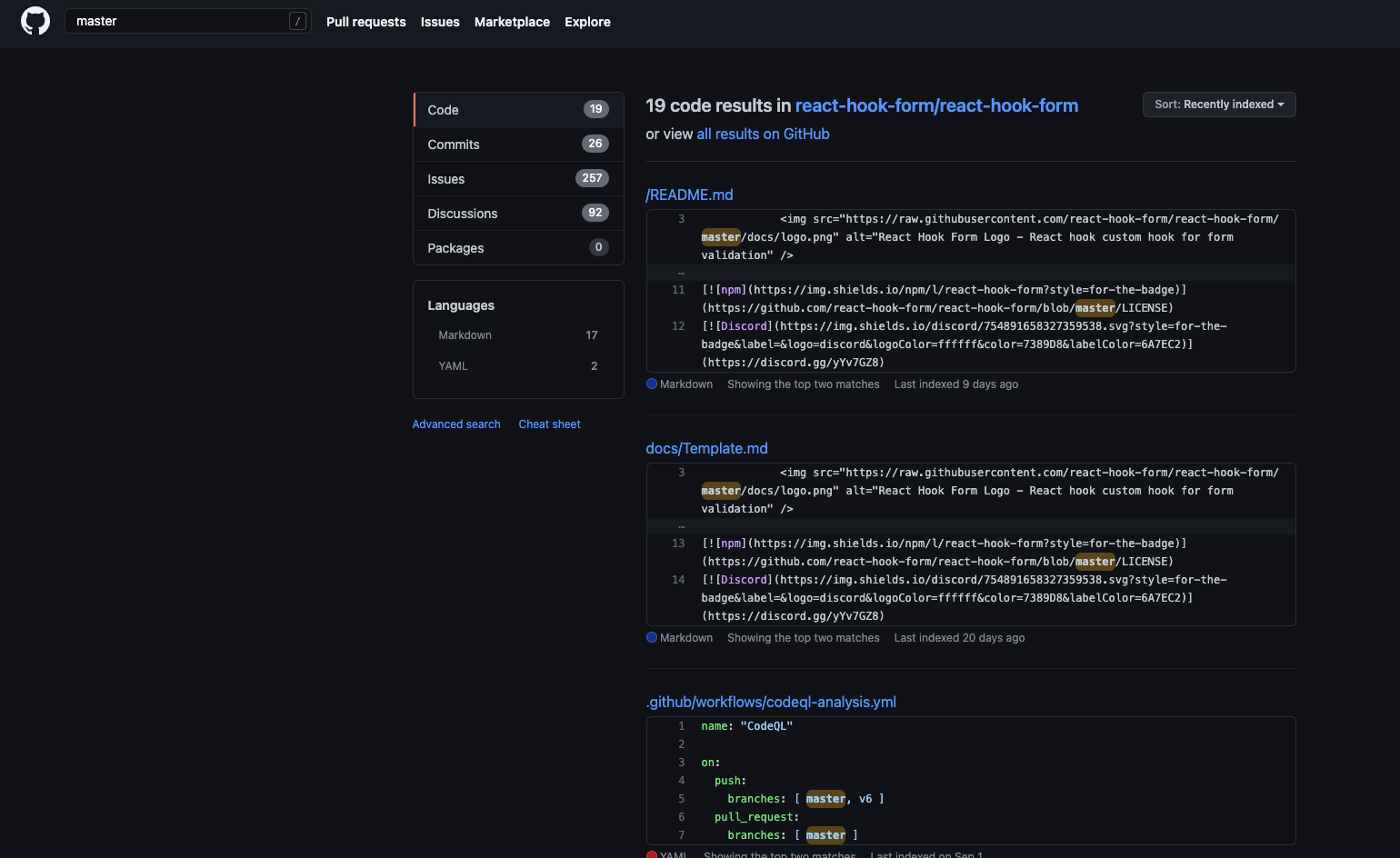Screen dimensions: 1400x858
Task: Click the 257 count badge beside Issues
Action: pos(592,178)
